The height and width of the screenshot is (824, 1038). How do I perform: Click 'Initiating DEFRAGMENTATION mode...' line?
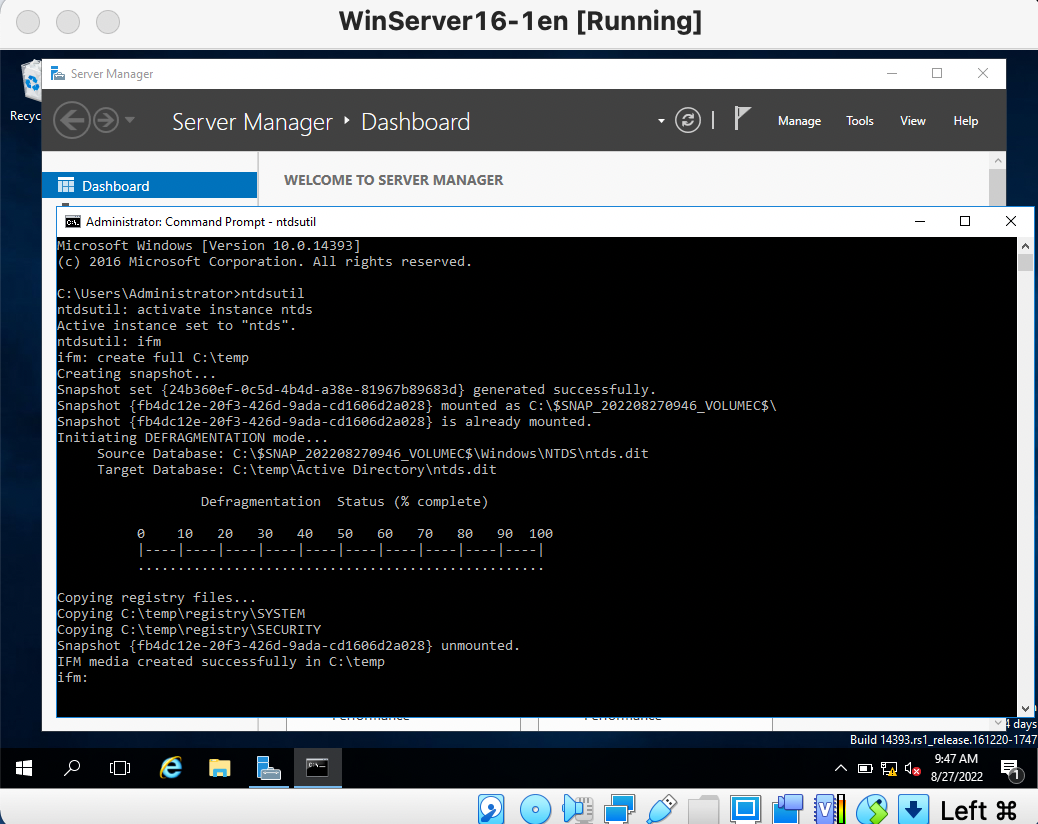tap(192, 437)
